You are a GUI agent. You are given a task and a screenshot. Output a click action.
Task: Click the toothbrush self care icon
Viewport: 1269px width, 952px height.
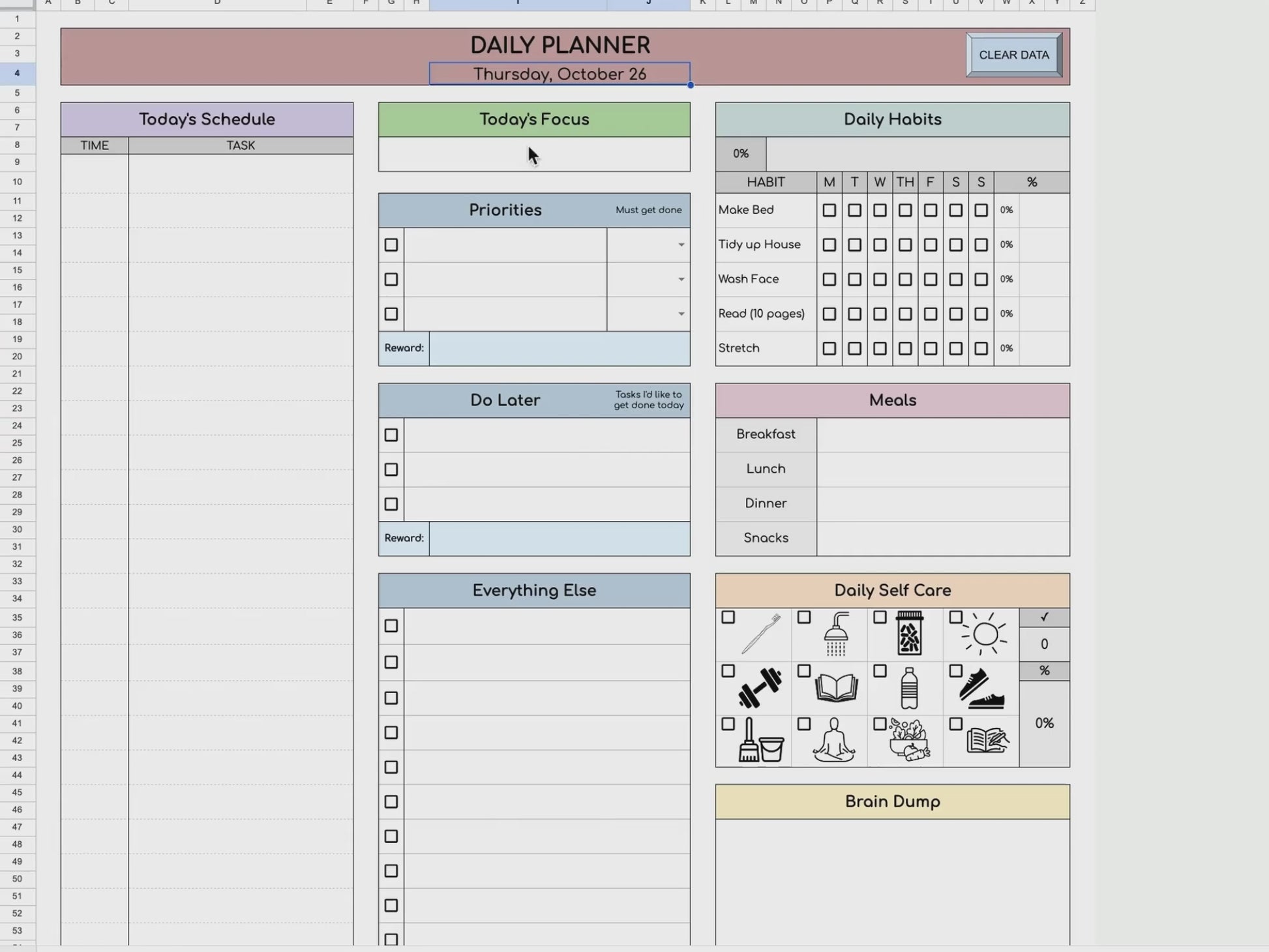[x=760, y=634]
